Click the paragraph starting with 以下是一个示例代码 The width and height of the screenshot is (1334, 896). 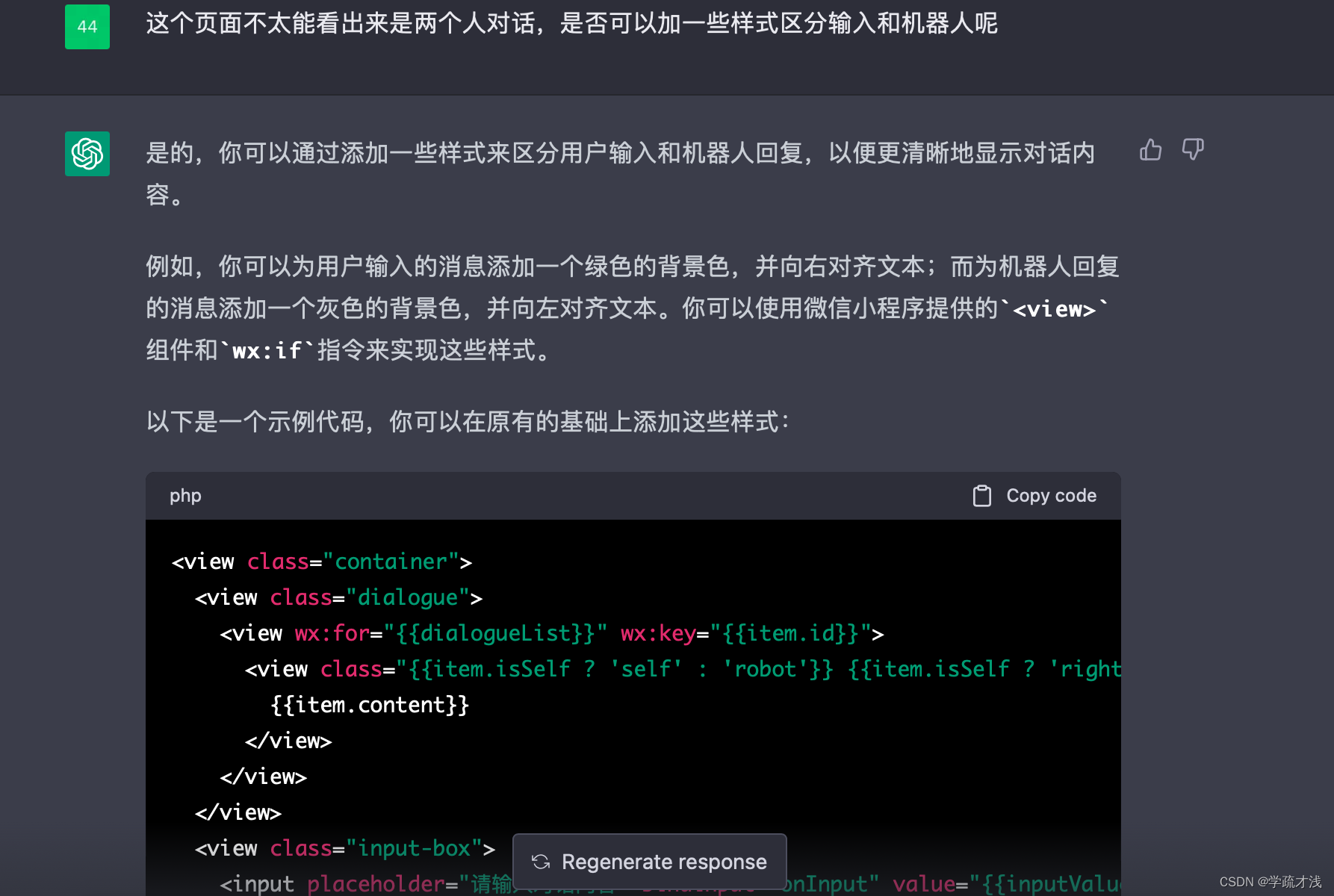pos(468,422)
